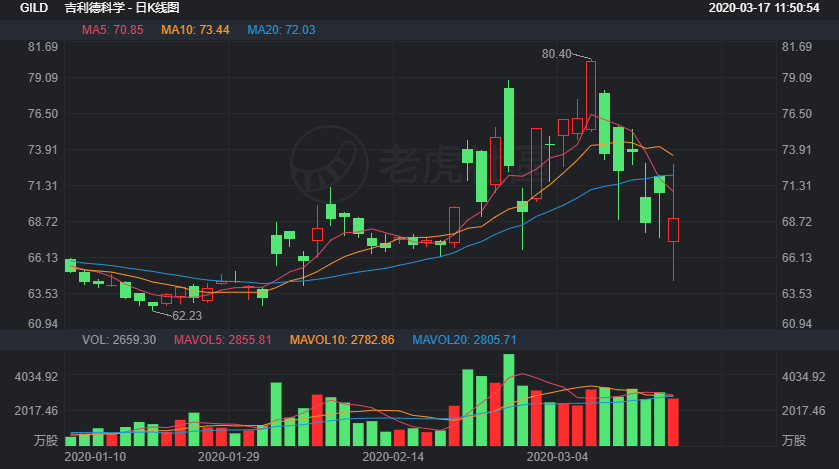Click the right axis 68.72 price label
The image size is (839, 469).
tap(797, 222)
